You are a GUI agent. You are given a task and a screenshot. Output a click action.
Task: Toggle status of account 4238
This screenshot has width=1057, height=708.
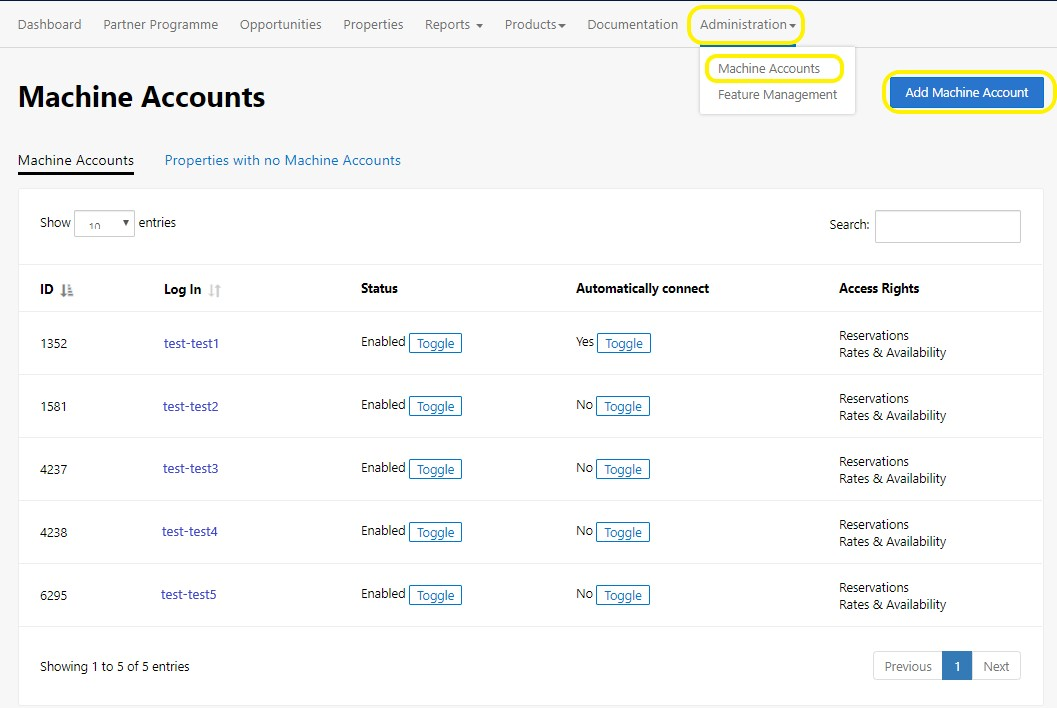pos(435,532)
